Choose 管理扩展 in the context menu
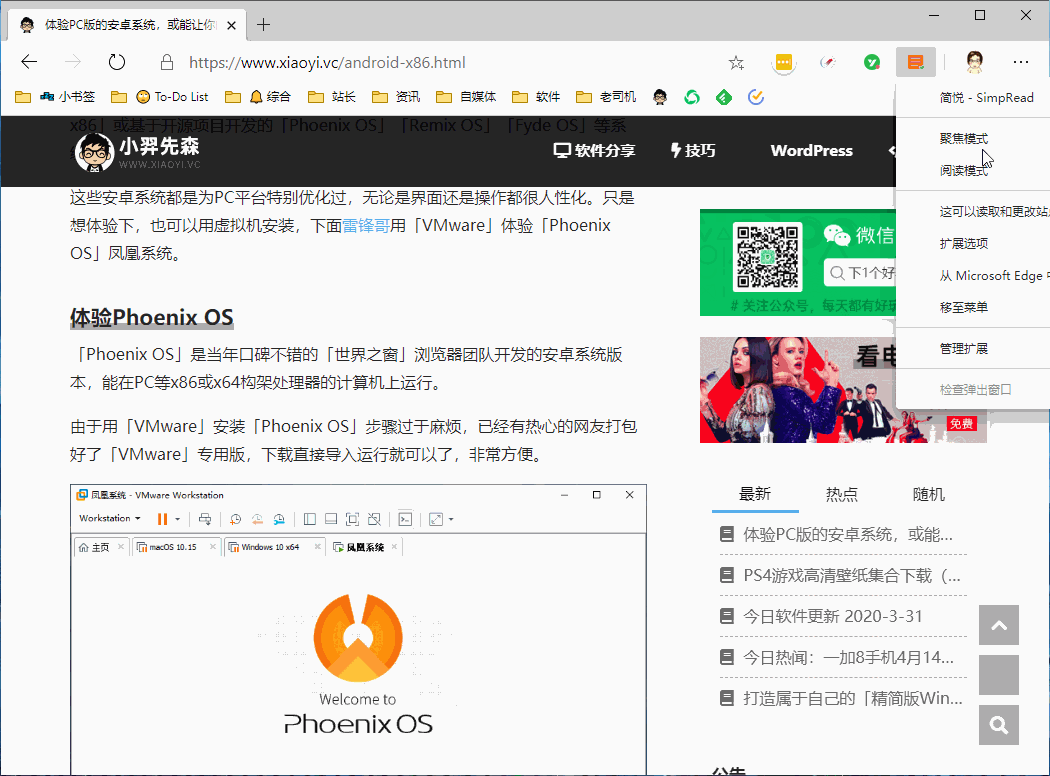The width and height of the screenshot is (1050, 776). point(964,348)
